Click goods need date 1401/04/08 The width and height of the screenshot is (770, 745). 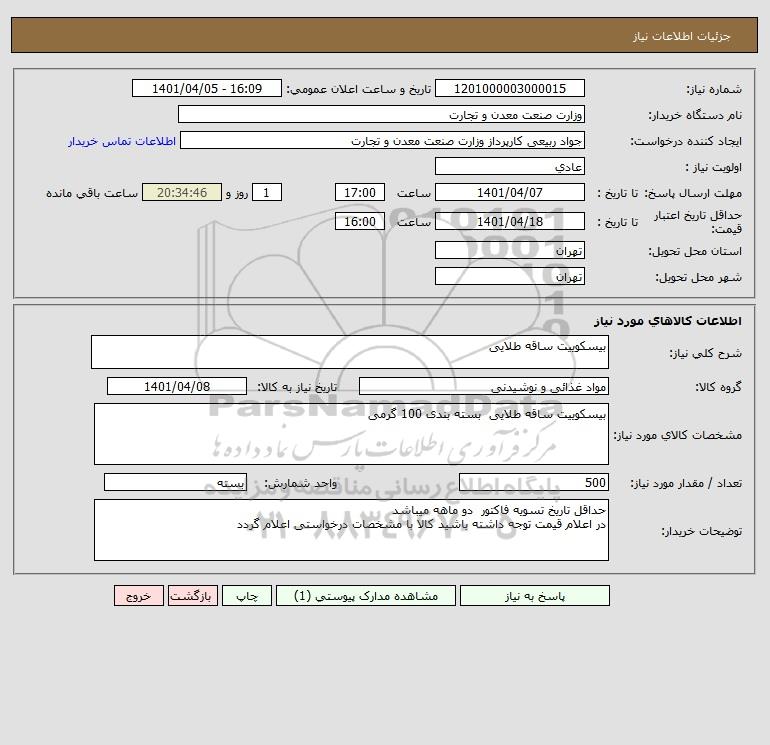pos(177,386)
